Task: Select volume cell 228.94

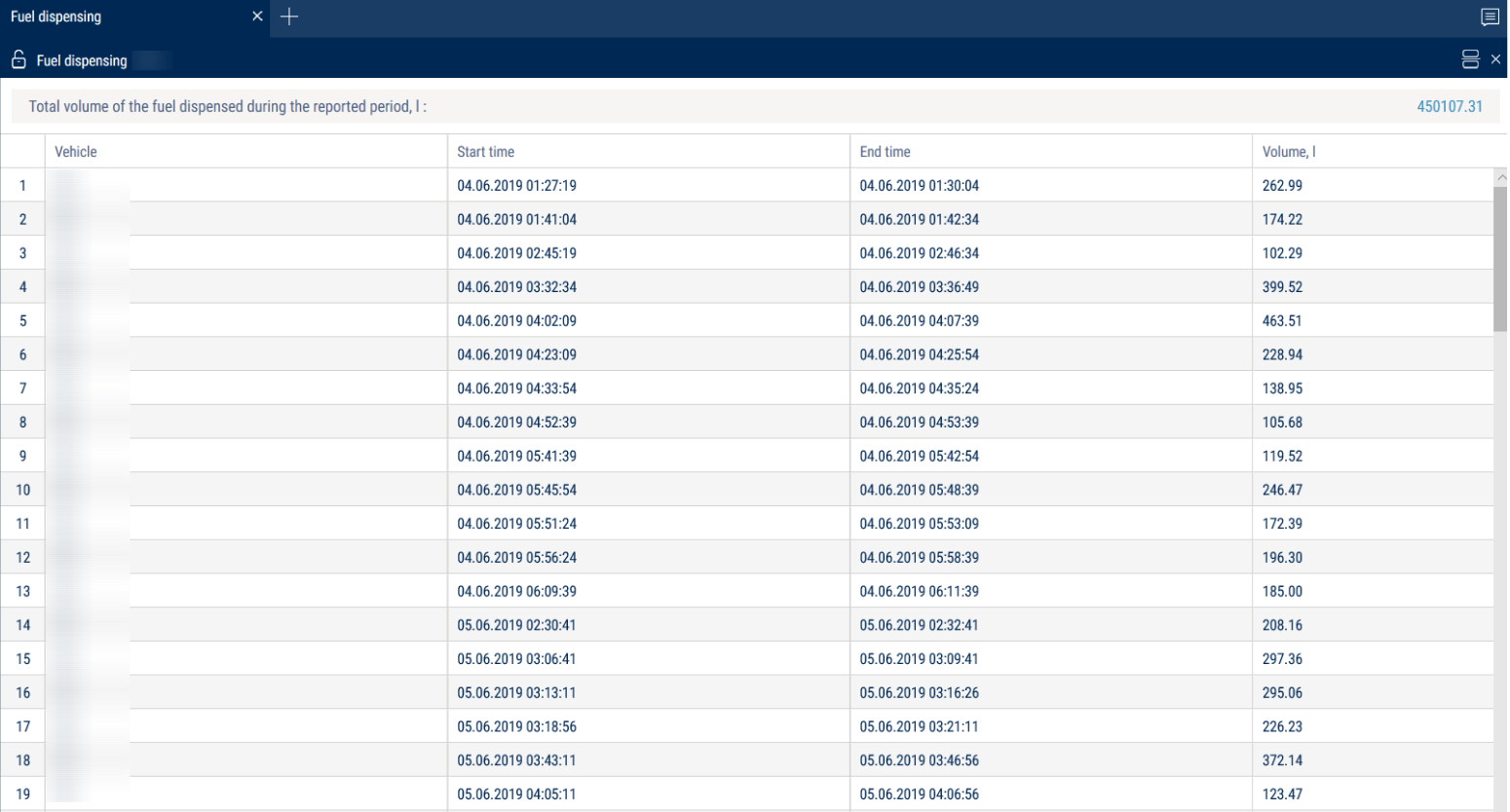Action: click(1282, 354)
